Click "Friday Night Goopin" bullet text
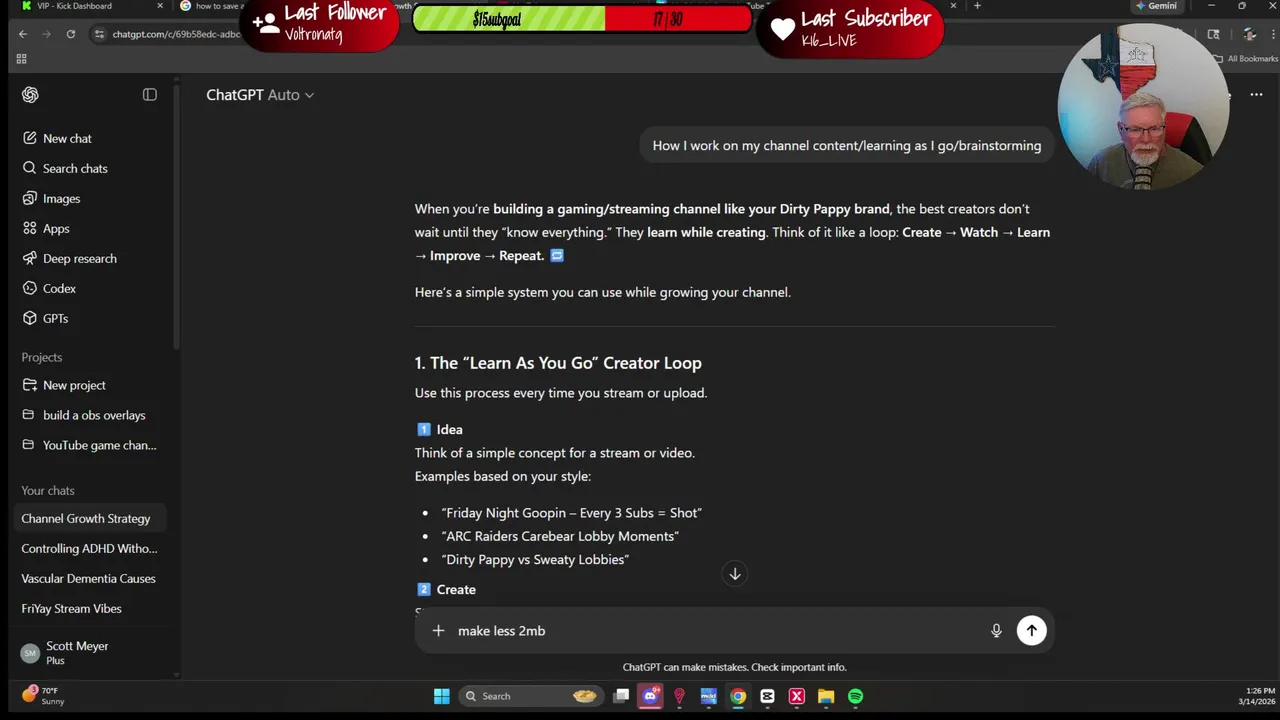This screenshot has width=1280, height=720. click(572, 513)
